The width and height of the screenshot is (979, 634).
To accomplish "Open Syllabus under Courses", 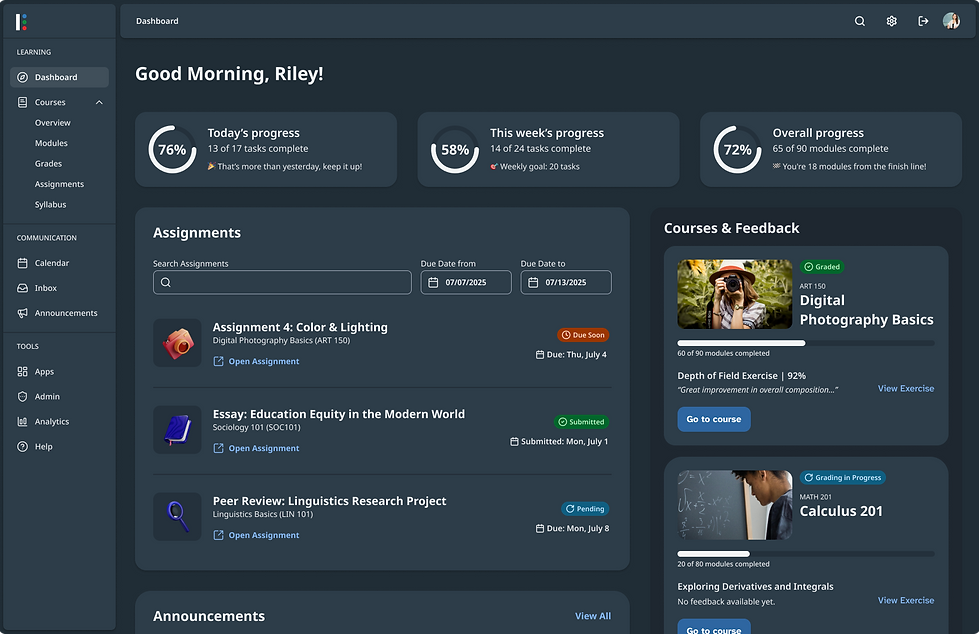I will point(51,205).
